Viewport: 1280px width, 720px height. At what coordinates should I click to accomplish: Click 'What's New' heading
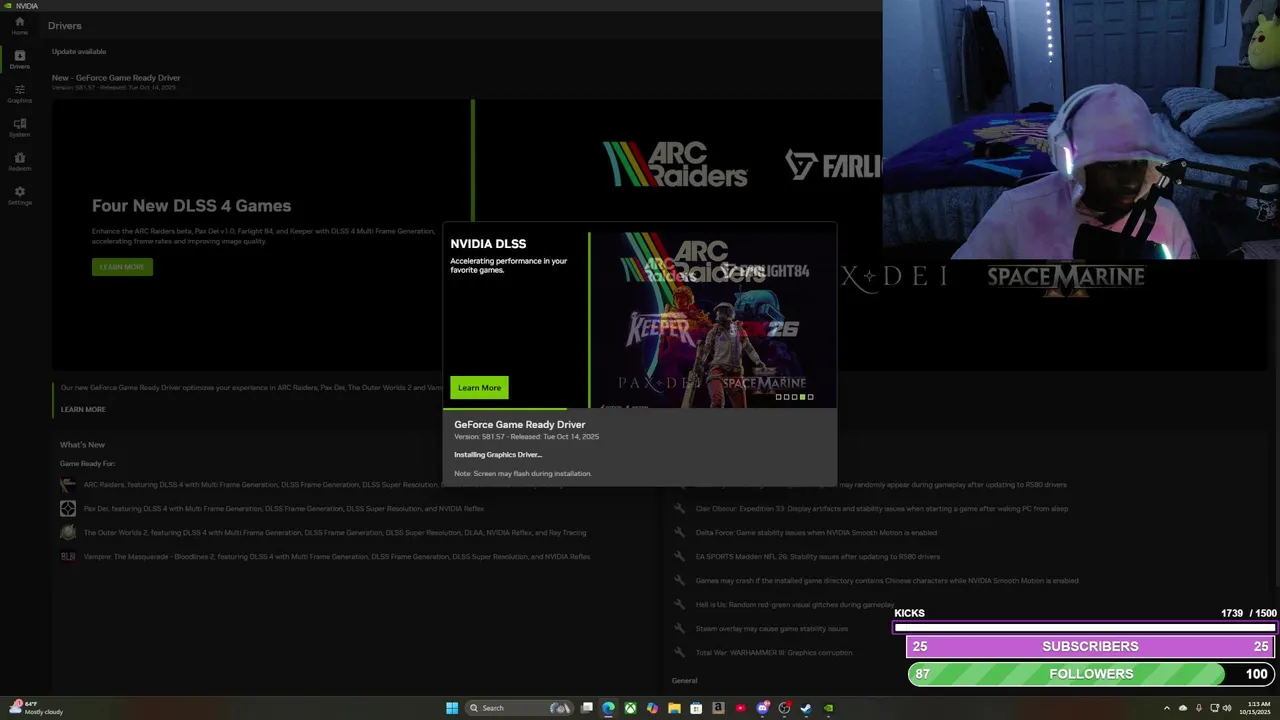[82, 445]
